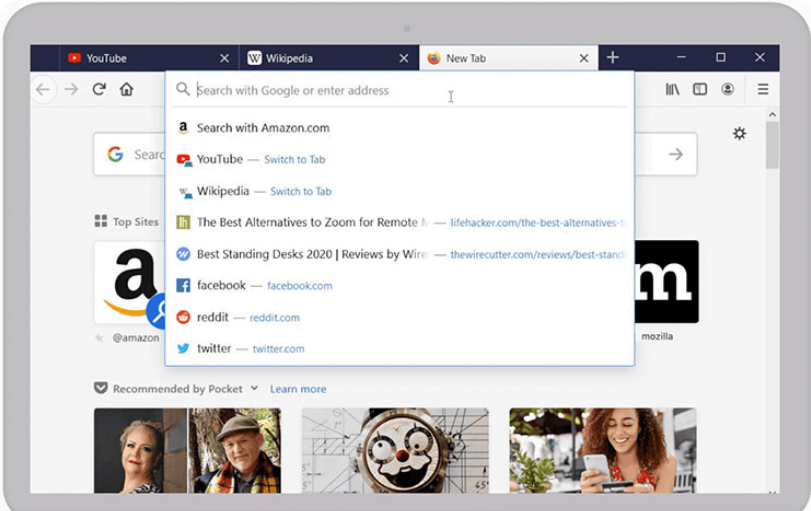Image resolution: width=811 pixels, height=511 pixels.
Task: Click the @amazon label under tile
Action: pyautogui.click(x=136, y=338)
